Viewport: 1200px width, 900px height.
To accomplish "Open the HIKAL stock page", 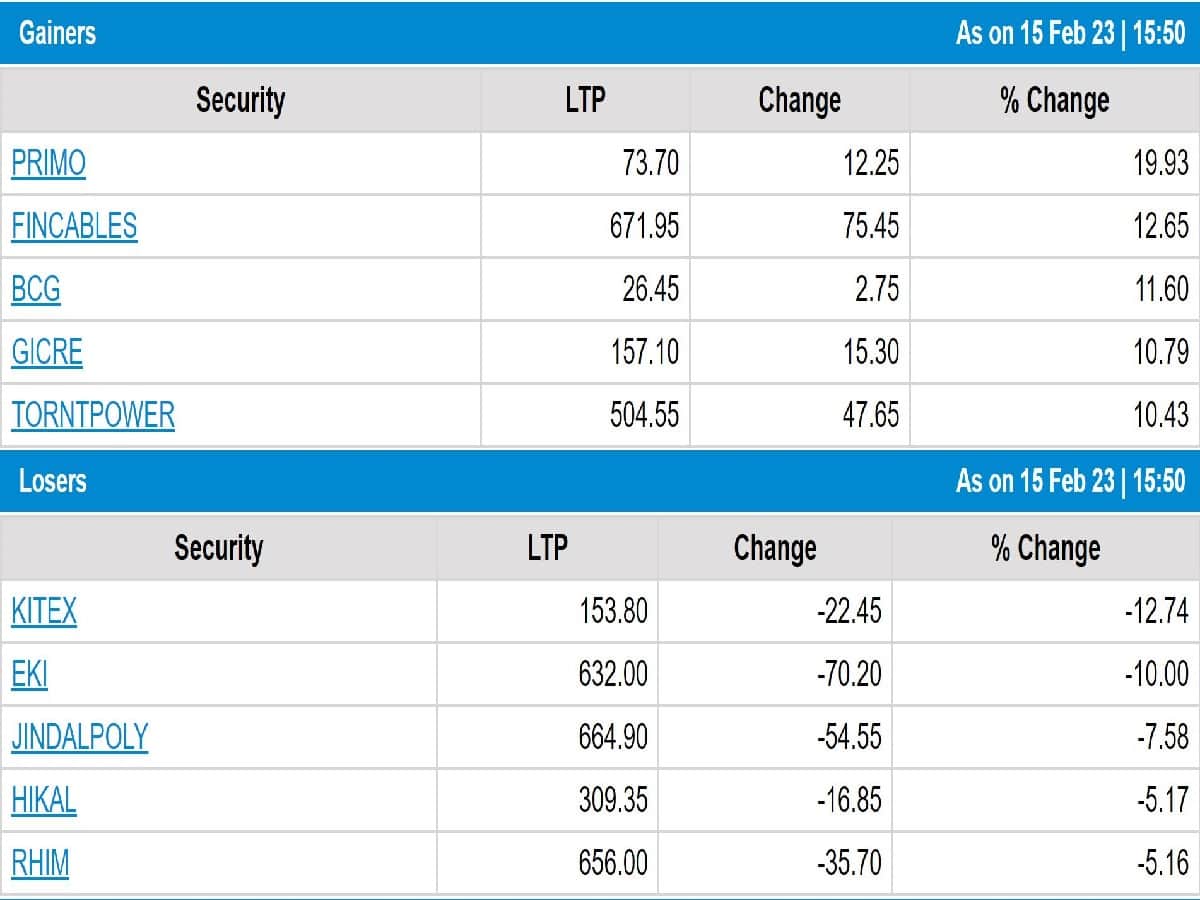I will click(45, 799).
